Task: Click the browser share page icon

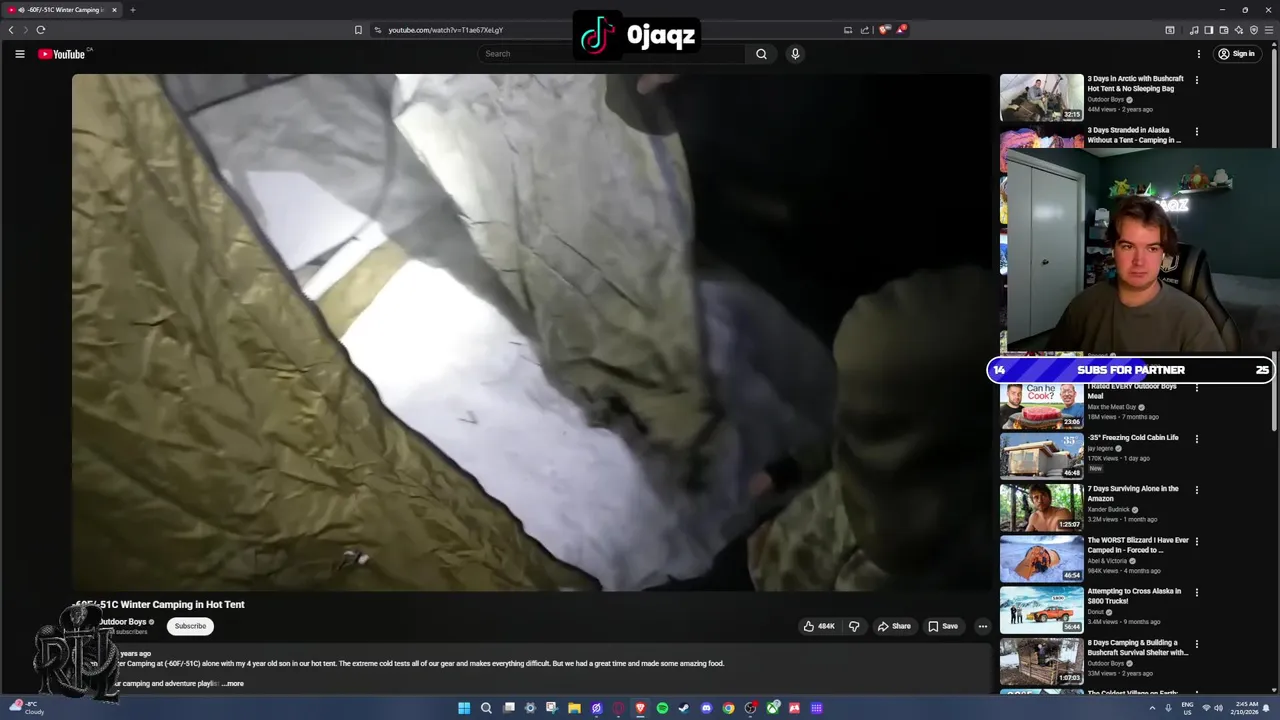Action: tap(865, 30)
